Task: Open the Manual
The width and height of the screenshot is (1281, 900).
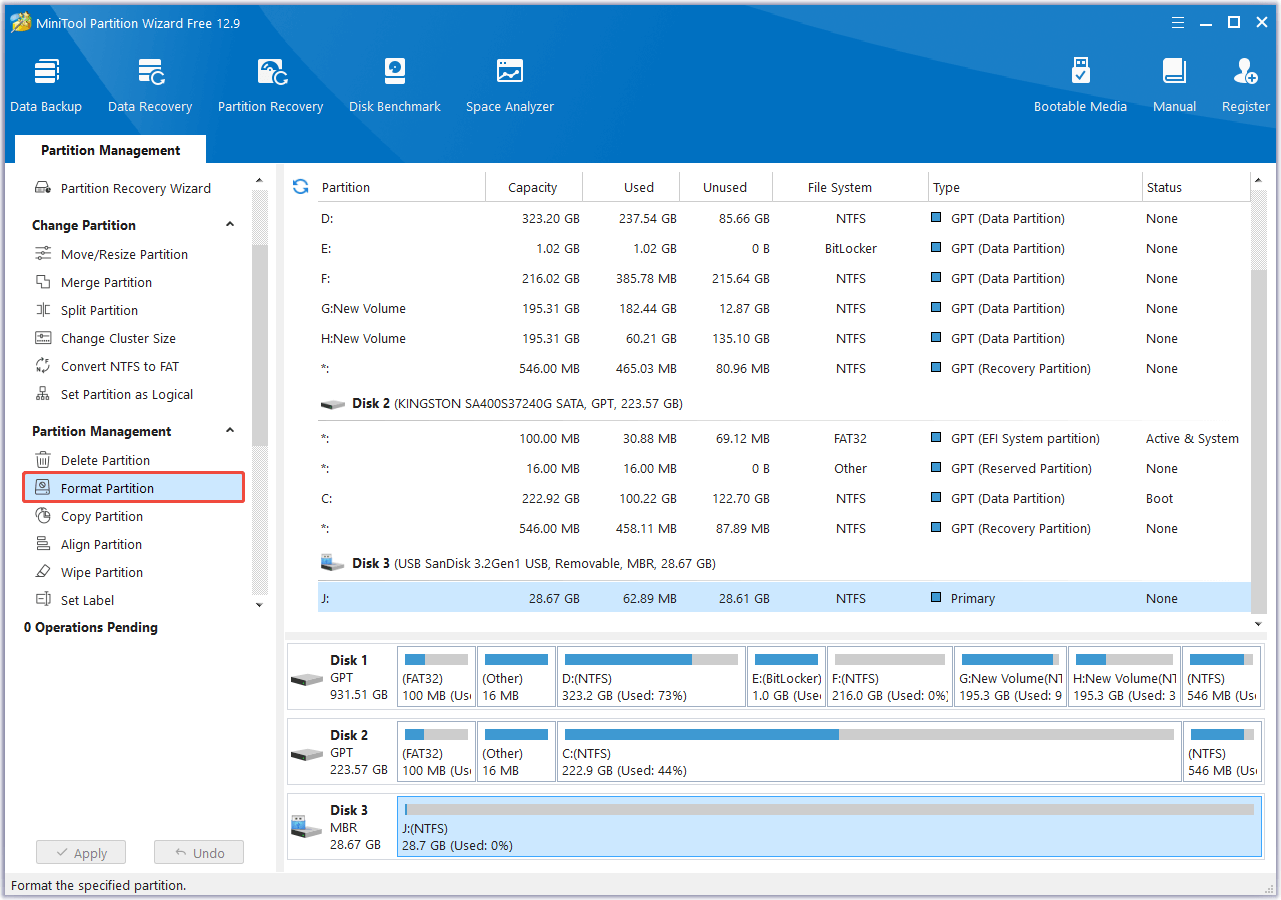Action: click(1173, 82)
